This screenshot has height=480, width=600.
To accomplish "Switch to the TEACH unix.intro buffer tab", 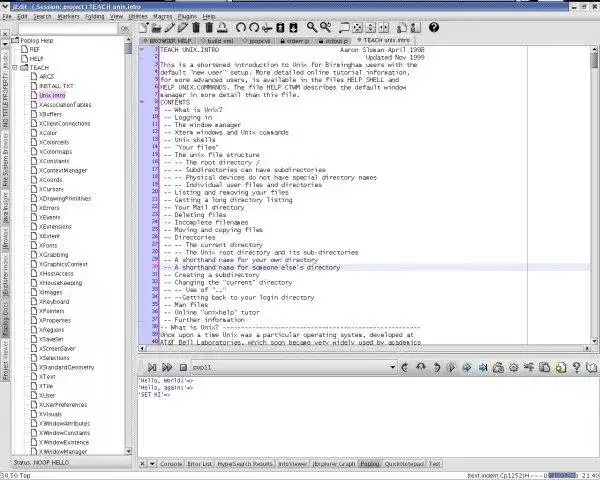I will pyautogui.click(x=384, y=40).
